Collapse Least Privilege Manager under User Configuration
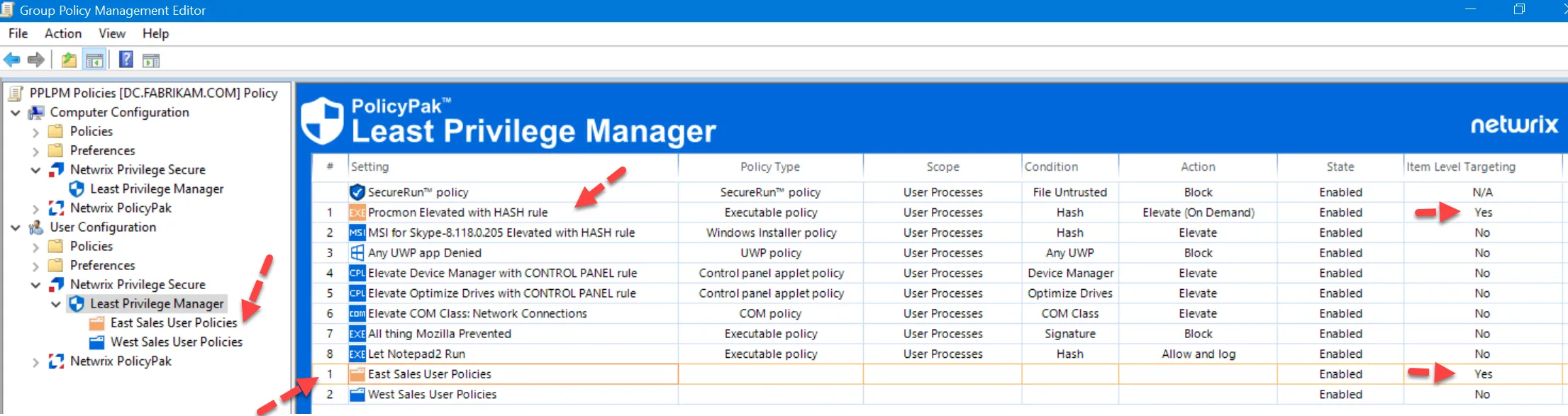The image size is (1568, 416). pyautogui.click(x=56, y=304)
